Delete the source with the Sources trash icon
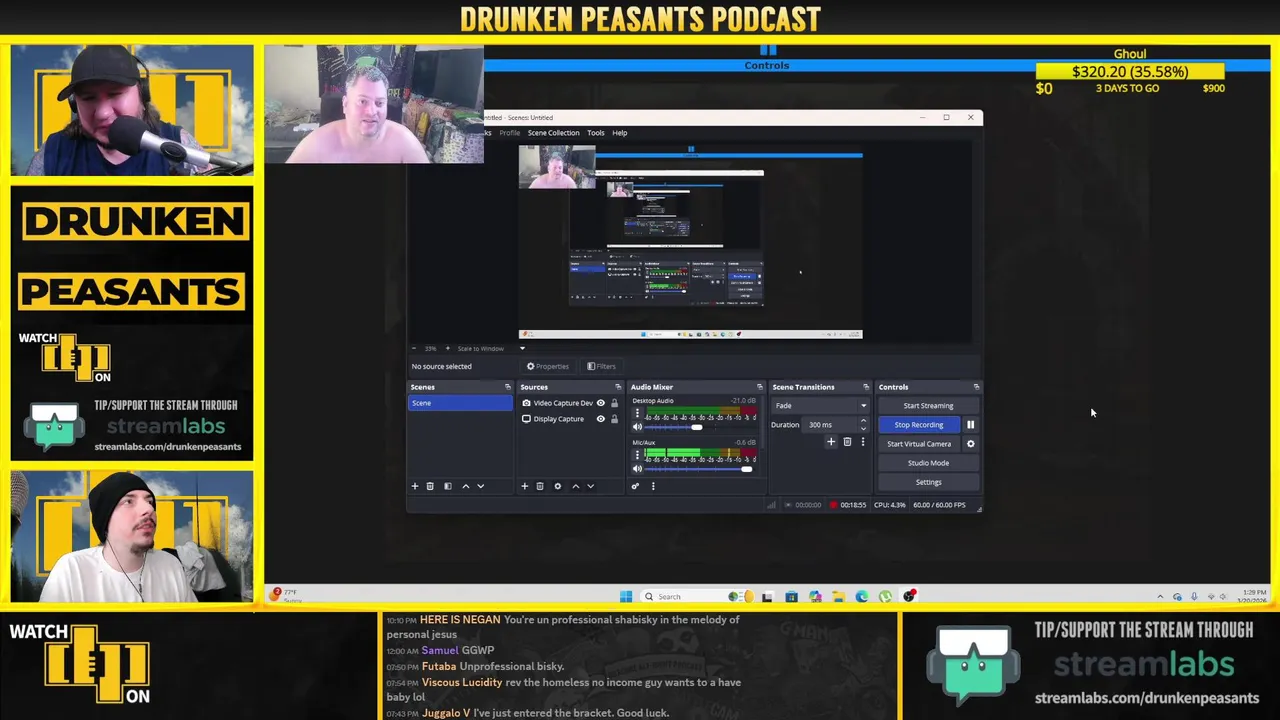Screen dimensions: 1280x720 (540, 486)
